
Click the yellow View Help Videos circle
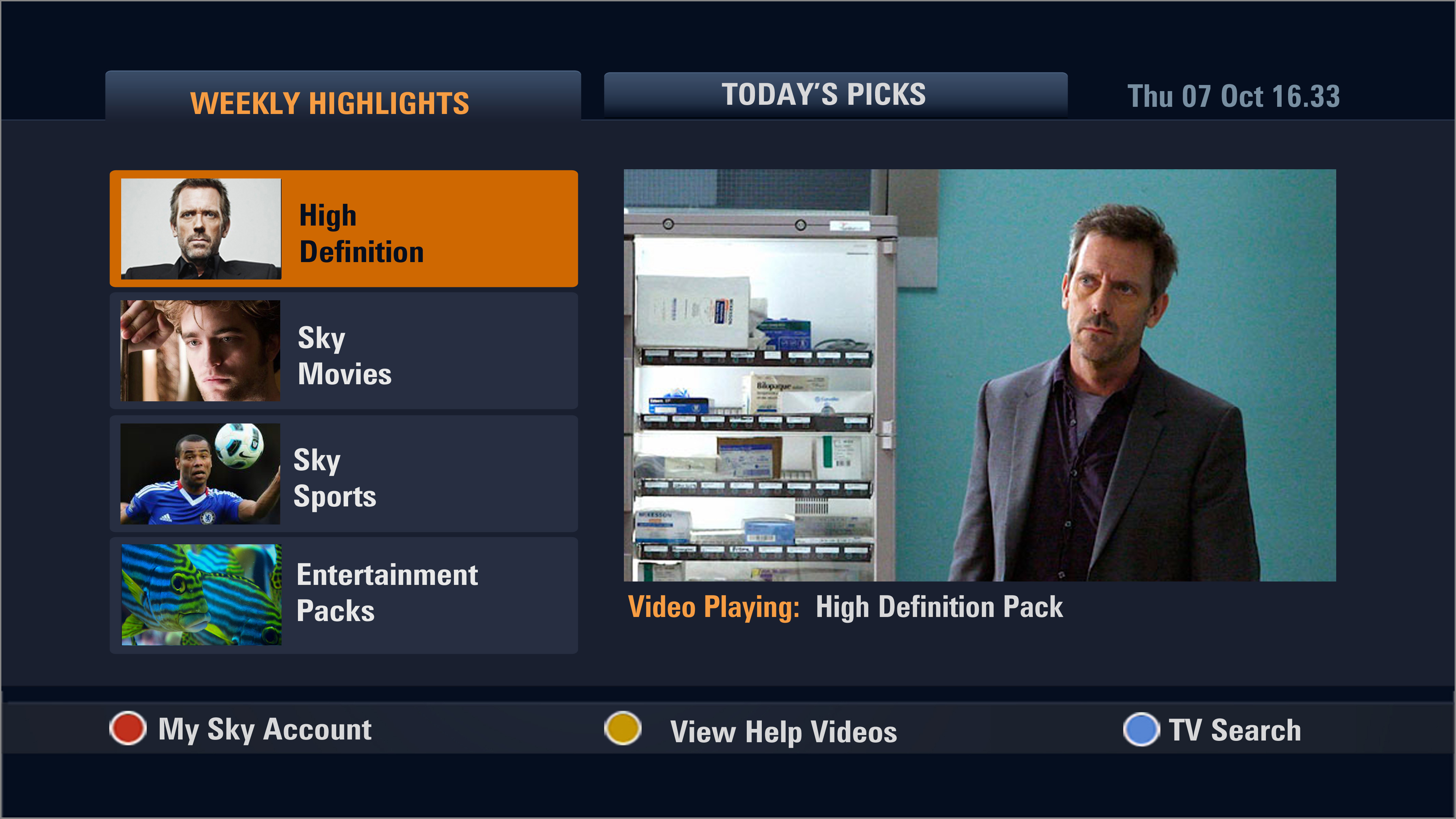[622, 728]
